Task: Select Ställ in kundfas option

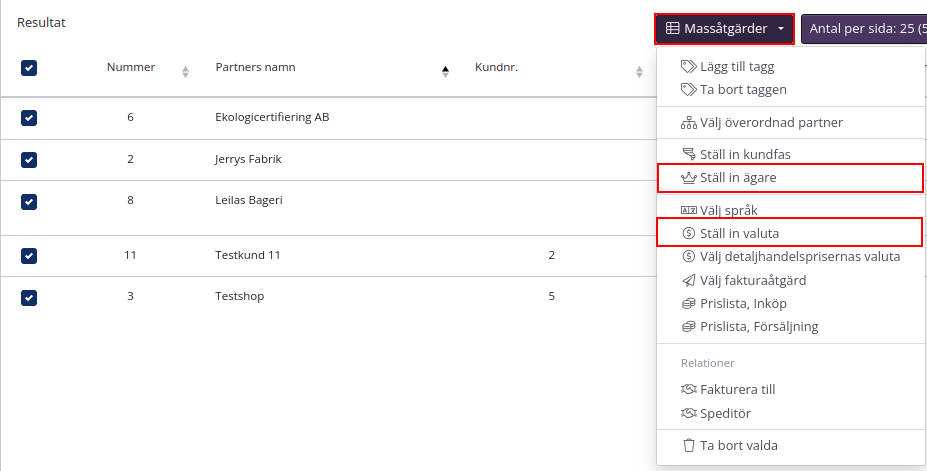Action: 745,155
